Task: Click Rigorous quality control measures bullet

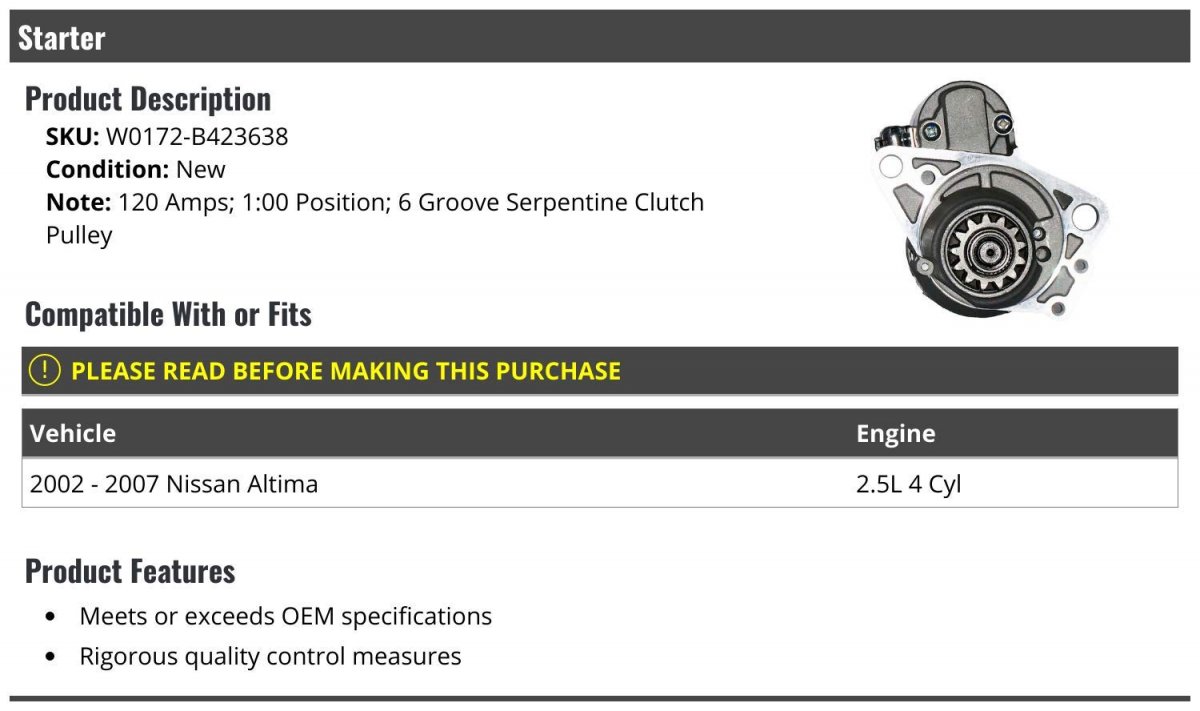Action: (x=270, y=656)
